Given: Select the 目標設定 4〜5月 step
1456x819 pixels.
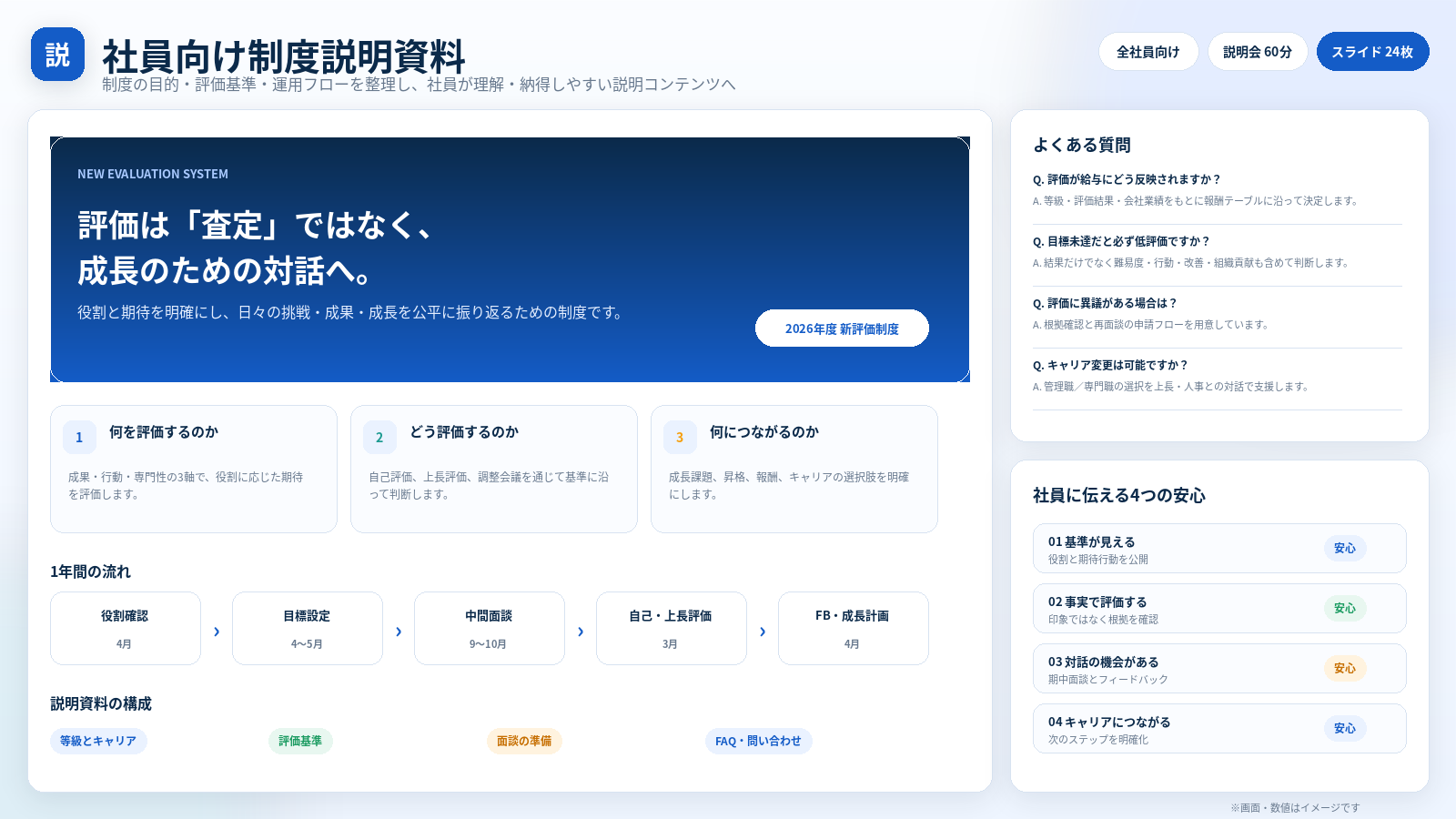Looking at the screenshot, I should tap(308, 629).
